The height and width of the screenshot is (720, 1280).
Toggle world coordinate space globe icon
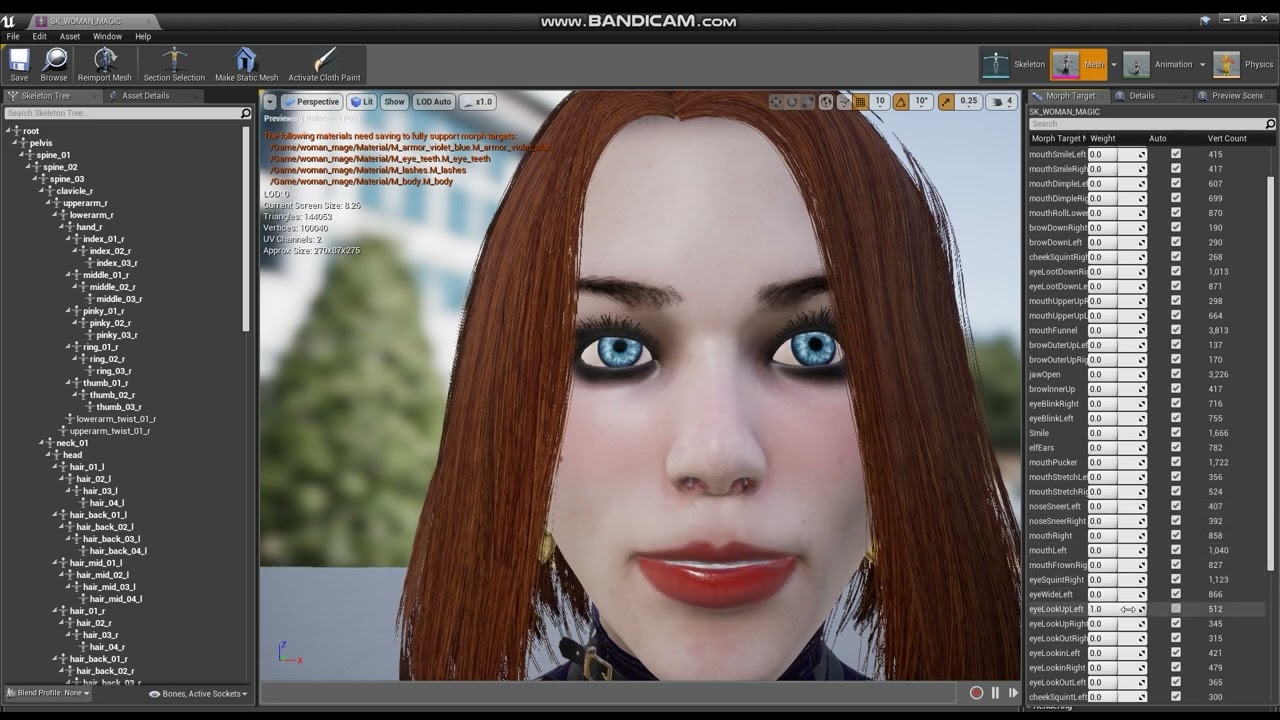pyautogui.click(x=826, y=102)
